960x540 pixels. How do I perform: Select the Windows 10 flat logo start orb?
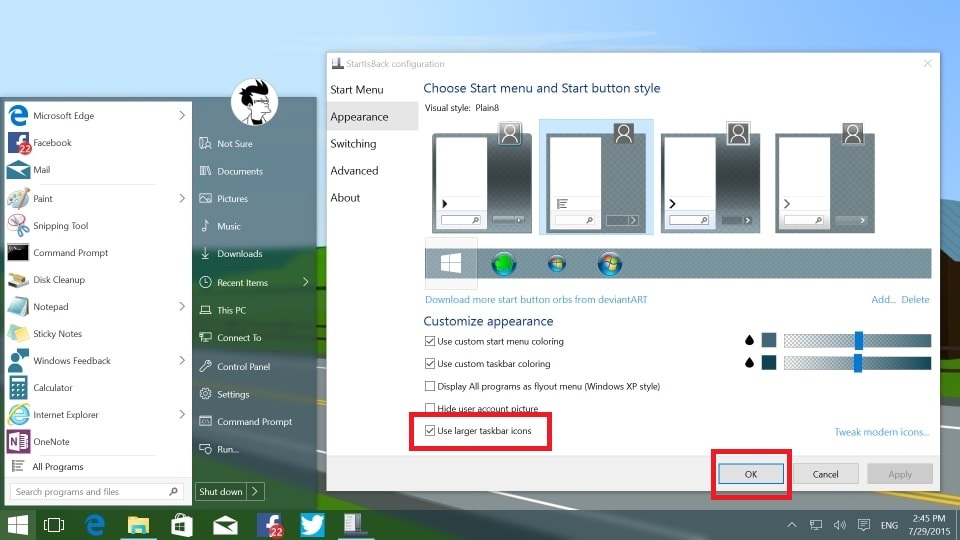click(x=451, y=263)
